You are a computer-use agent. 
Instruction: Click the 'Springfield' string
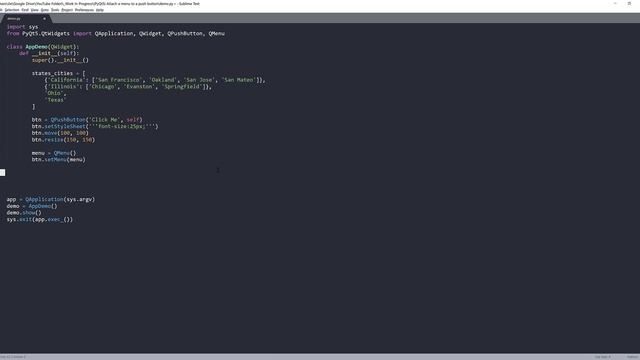(182, 87)
